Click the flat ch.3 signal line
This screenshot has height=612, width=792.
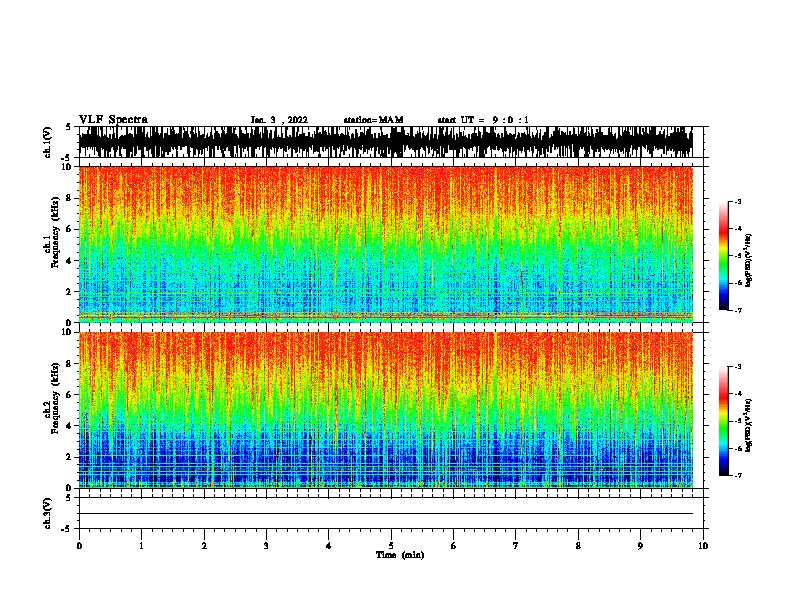coord(386,514)
